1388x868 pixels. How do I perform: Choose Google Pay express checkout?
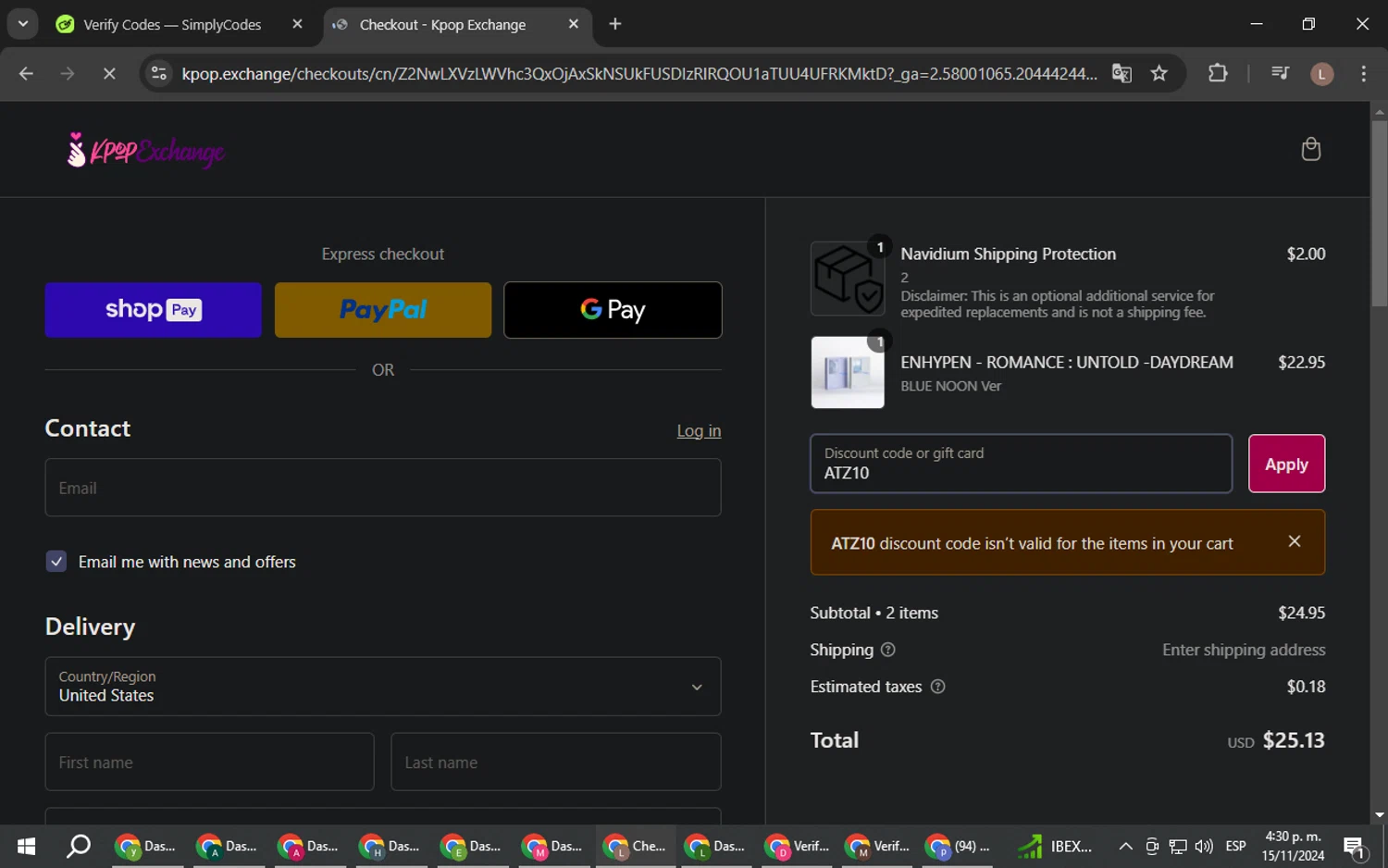pos(613,310)
